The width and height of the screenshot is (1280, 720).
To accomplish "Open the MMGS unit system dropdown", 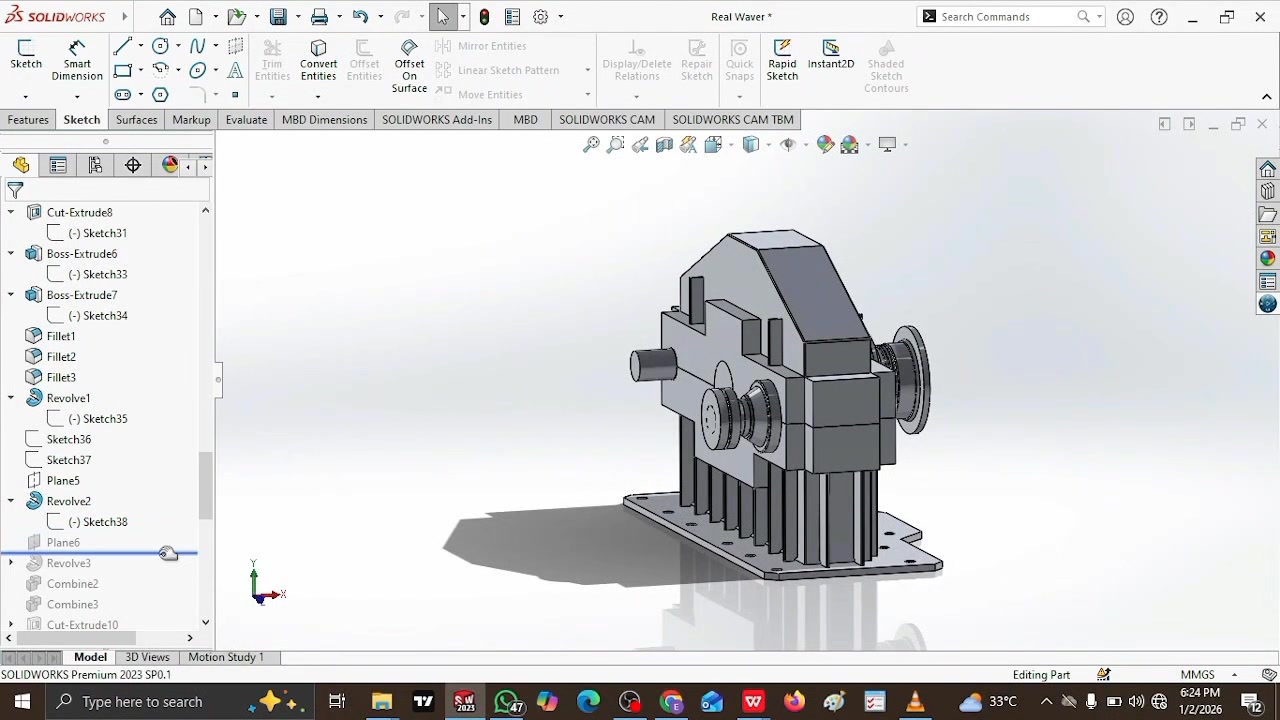I will tap(1235, 675).
